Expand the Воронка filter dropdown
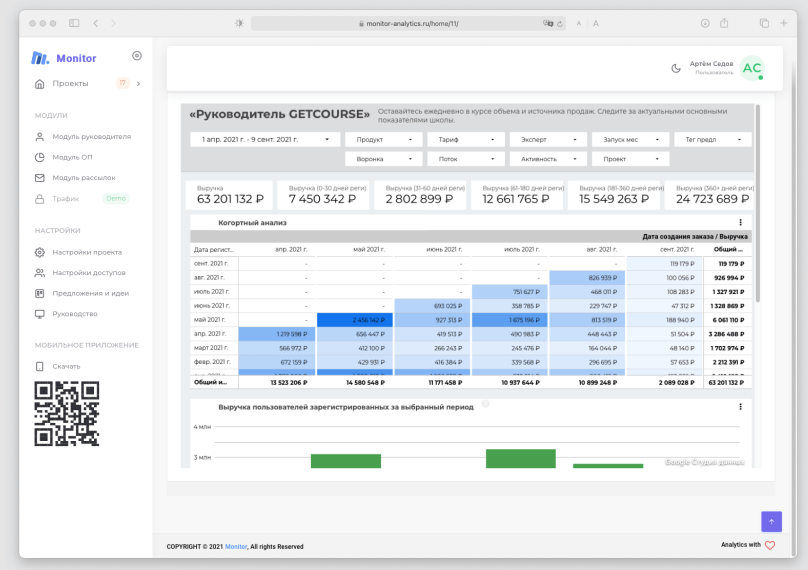Viewport: 808px width, 570px height. 385,159
